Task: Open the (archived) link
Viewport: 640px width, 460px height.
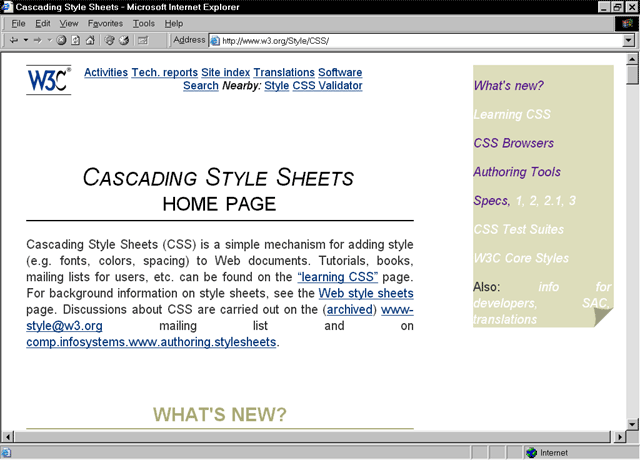Action: tap(350, 310)
